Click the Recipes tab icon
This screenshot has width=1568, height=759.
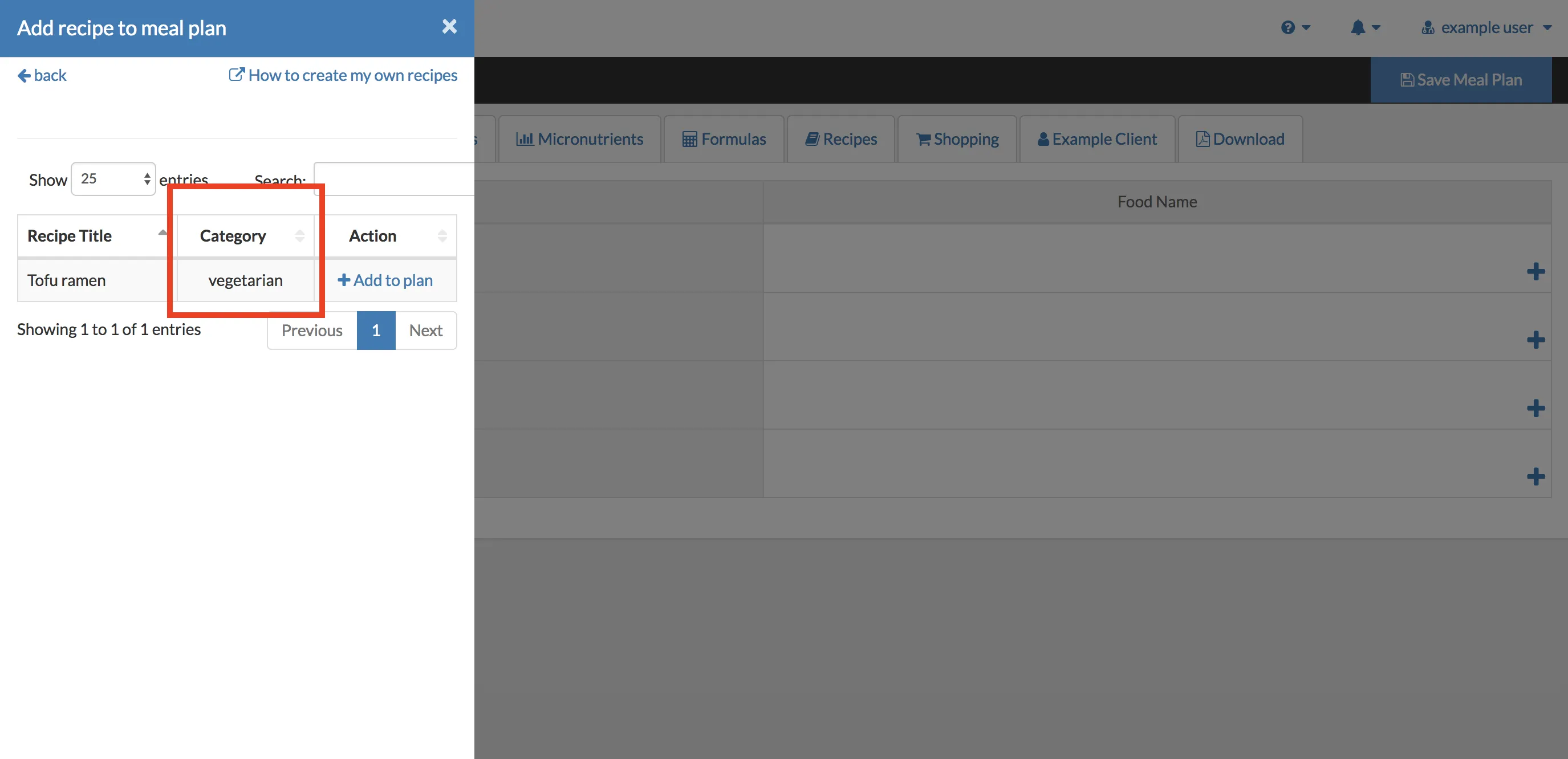pyautogui.click(x=813, y=139)
